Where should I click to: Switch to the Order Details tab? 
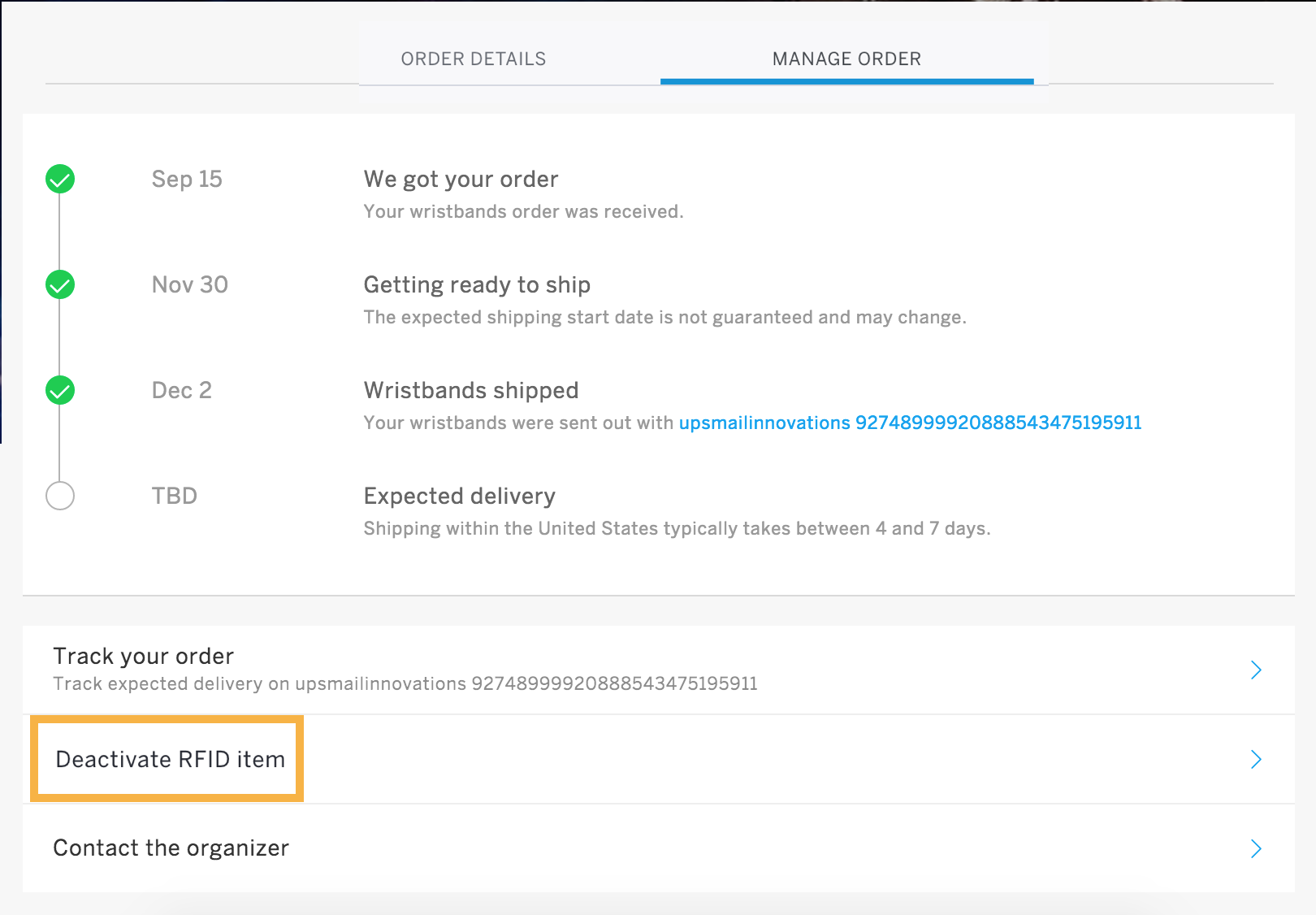pos(473,59)
